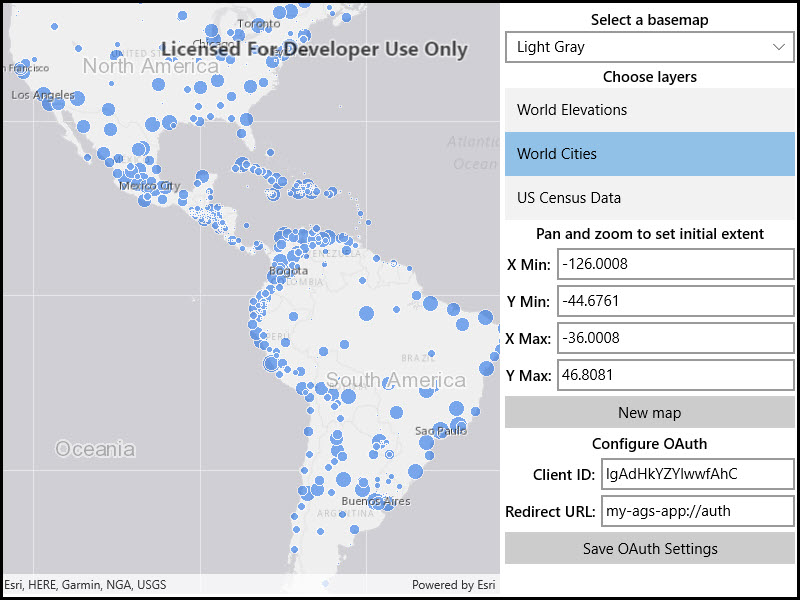This screenshot has height=600, width=800.
Task: Click the Esri, HERE, Garmin attribution text
Action: (x=85, y=585)
